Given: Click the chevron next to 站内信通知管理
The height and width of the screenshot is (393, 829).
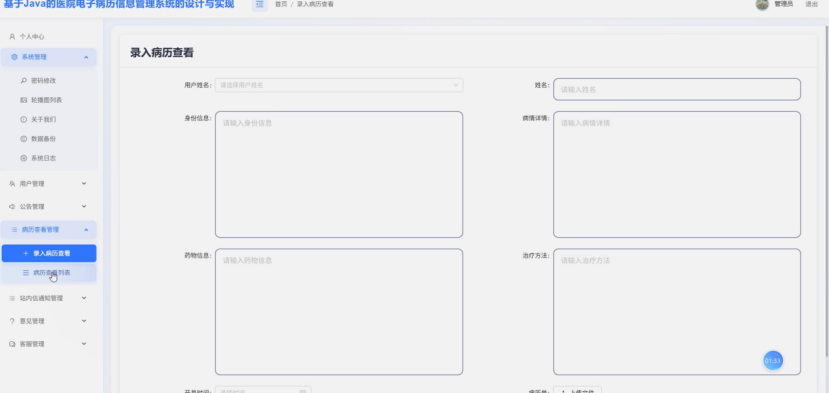Looking at the screenshot, I should click(x=84, y=298).
